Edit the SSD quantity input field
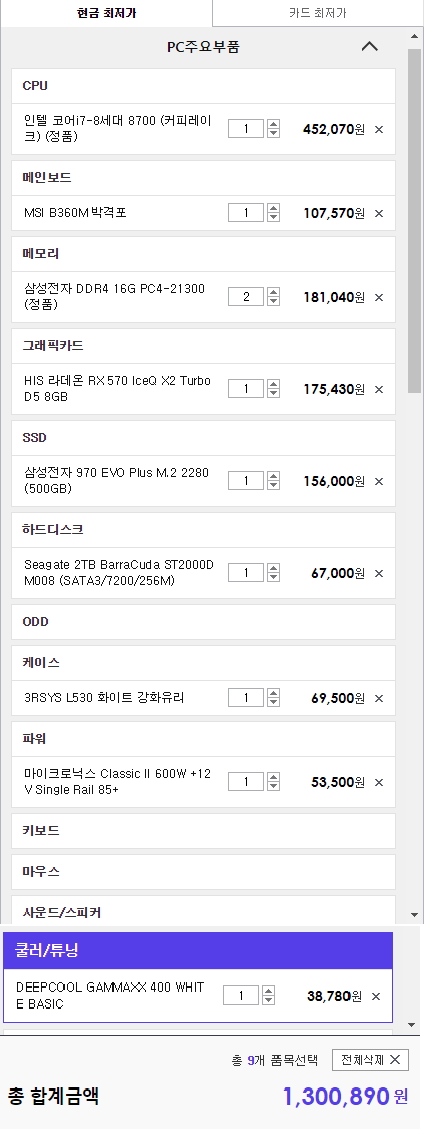Screen dimensions: 424x1129 [x=246, y=481]
